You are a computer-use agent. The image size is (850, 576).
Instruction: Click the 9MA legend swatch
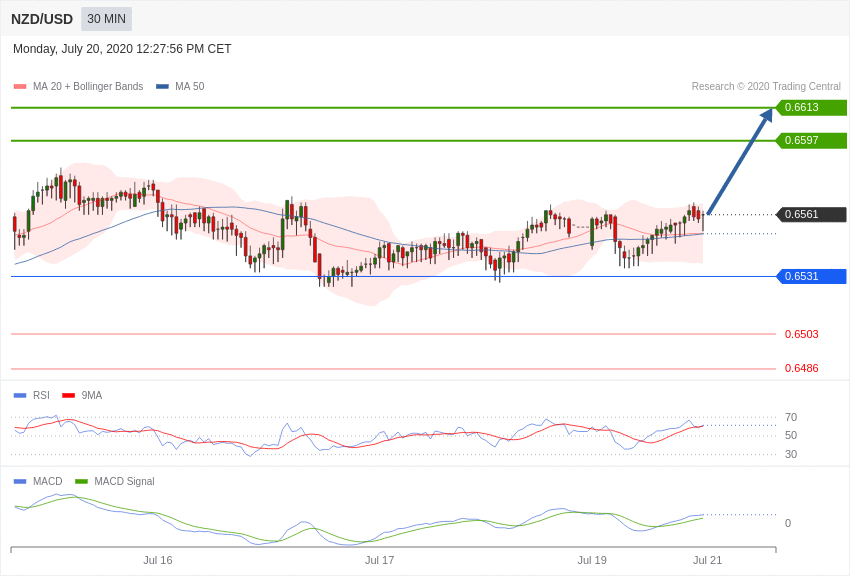coord(69,396)
